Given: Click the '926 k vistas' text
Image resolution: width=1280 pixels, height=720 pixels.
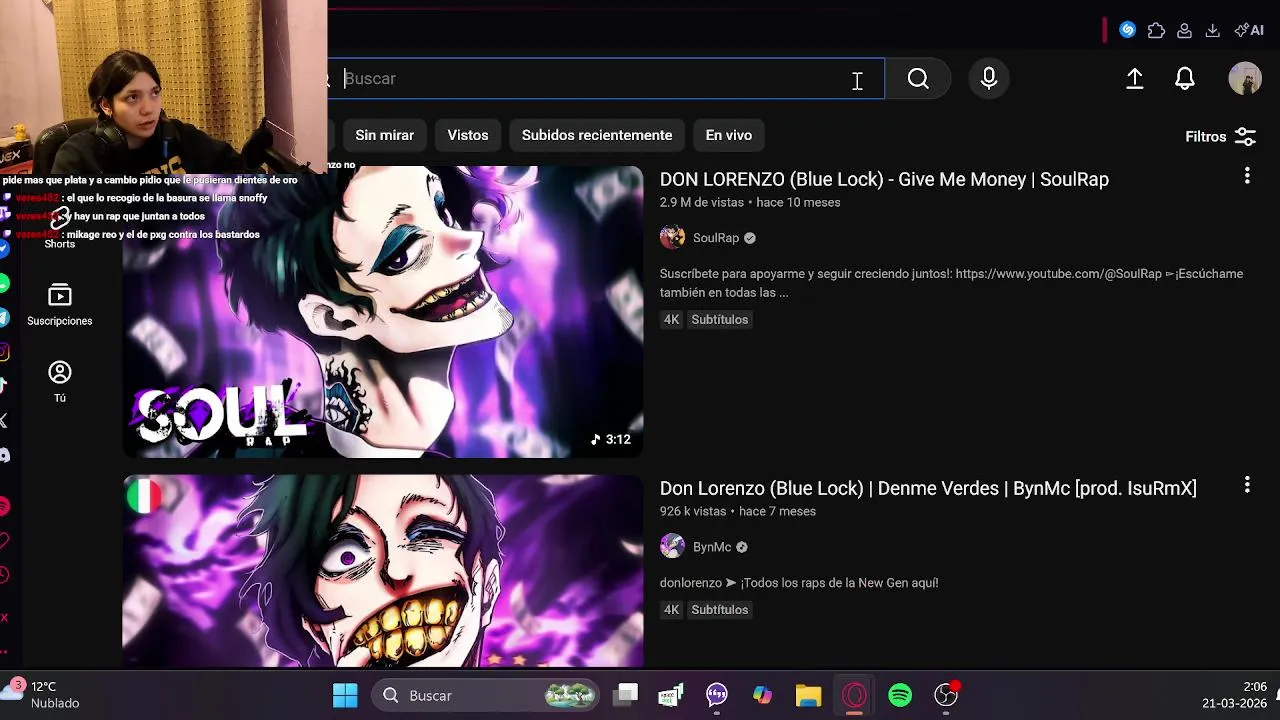Looking at the screenshot, I should [x=693, y=511].
